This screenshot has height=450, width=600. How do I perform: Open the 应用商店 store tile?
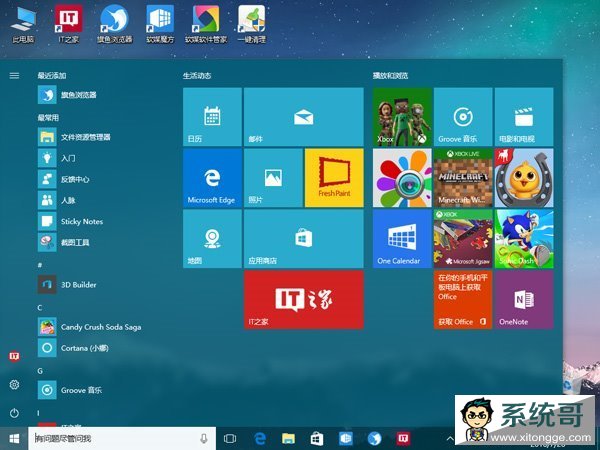pos(304,239)
